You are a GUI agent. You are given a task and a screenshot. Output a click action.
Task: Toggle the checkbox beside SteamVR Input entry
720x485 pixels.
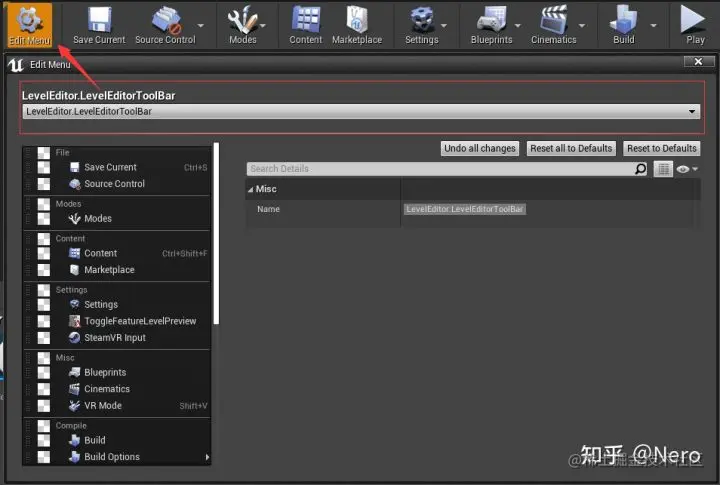(x=44, y=338)
